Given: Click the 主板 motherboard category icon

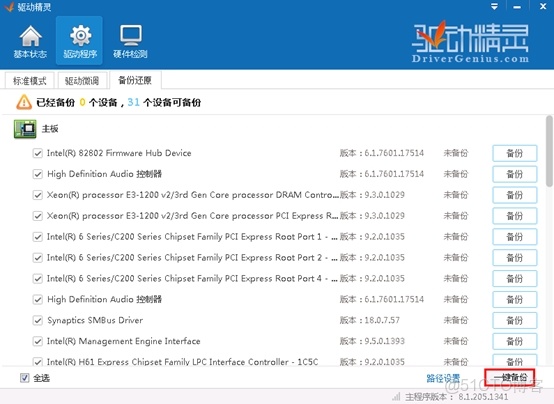Looking at the screenshot, I should point(25,129).
